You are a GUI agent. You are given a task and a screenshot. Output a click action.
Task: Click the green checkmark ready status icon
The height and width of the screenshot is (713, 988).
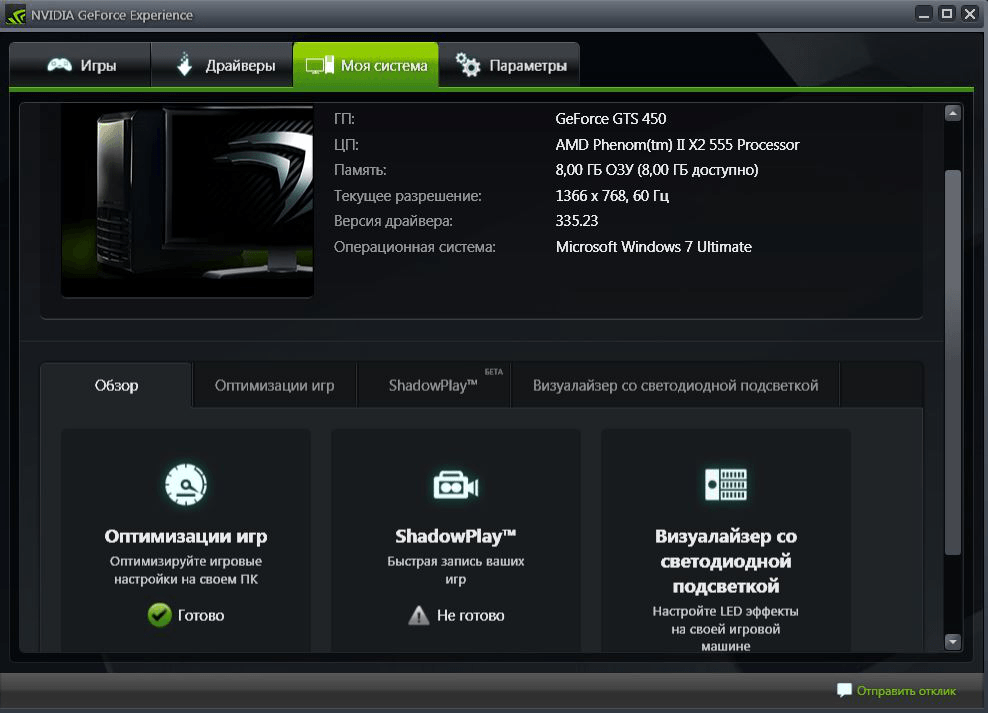coord(159,615)
